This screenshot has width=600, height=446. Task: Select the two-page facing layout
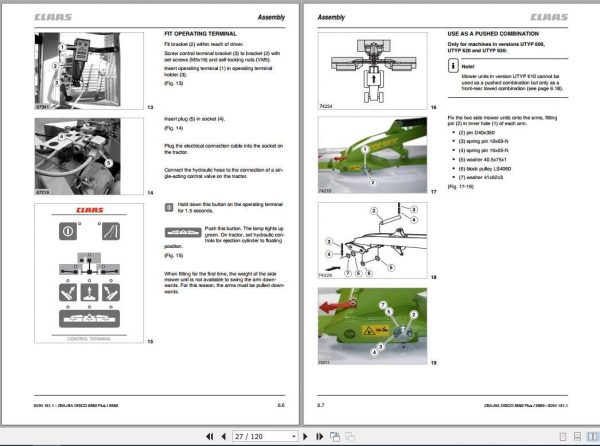point(592,437)
